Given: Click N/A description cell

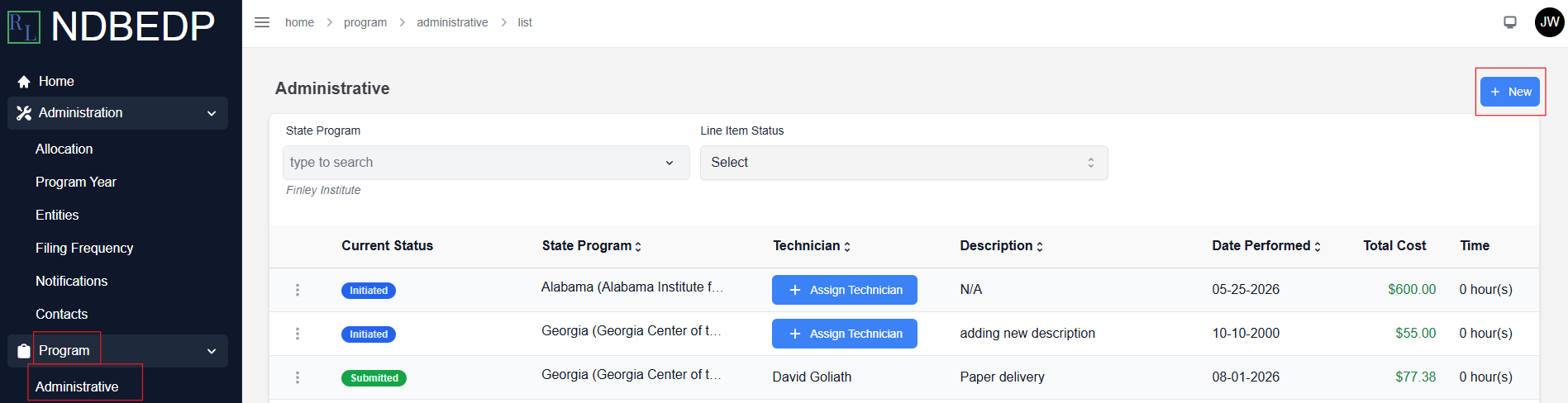Looking at the screenshot, I should pyautogui.click(x=971, y=290).
